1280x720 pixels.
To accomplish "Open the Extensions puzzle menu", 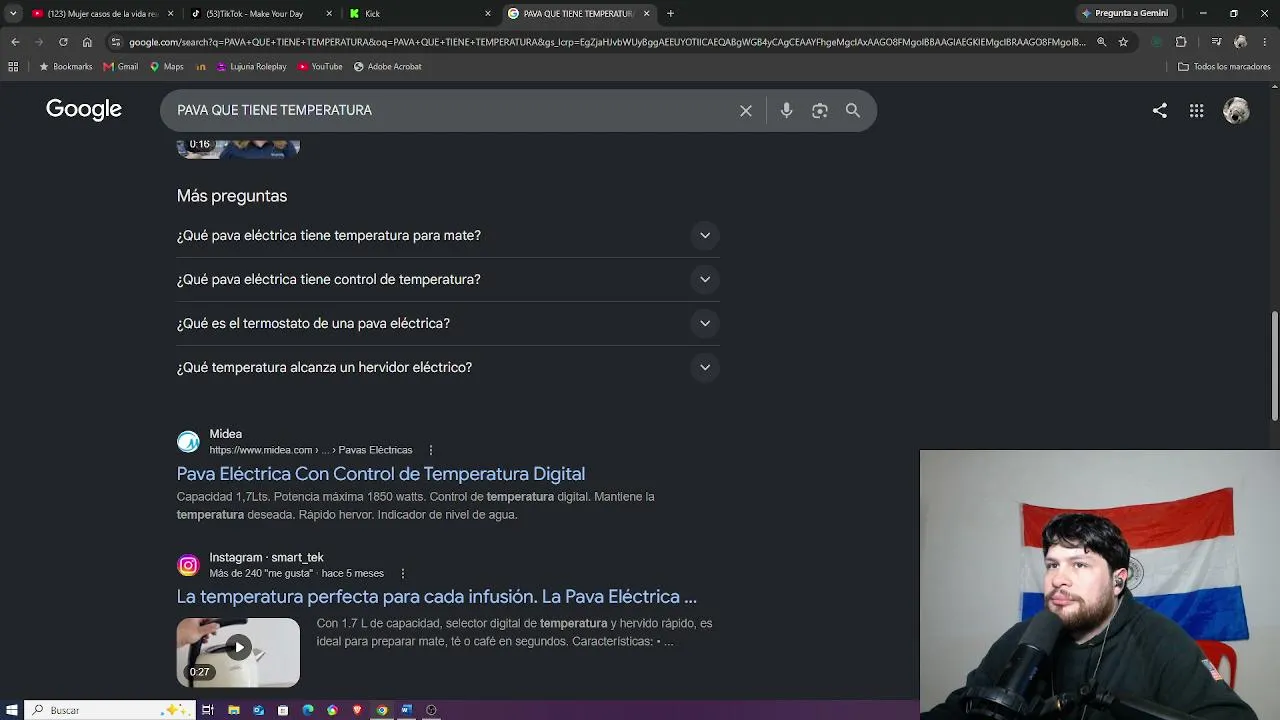I will pos(1181,42).
